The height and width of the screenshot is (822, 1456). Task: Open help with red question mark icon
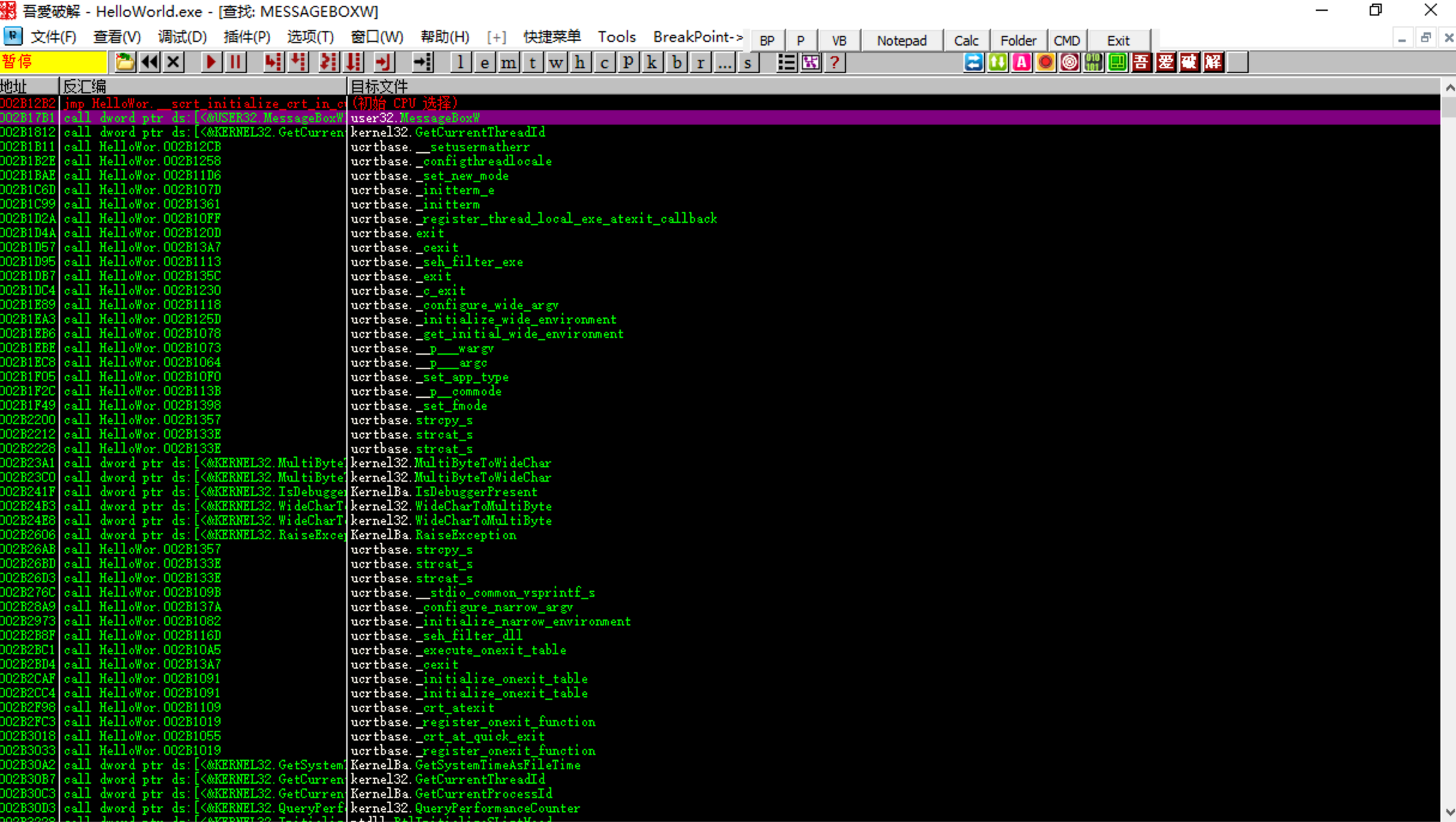click(x=835, y=62)
